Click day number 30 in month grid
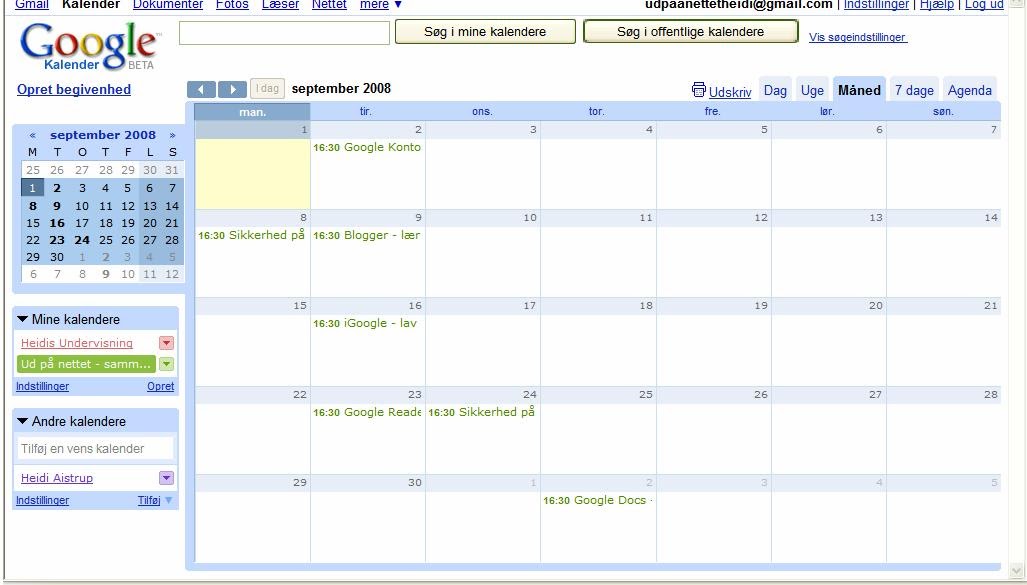This screenshot has width=1027, height=585. (x=415, y=483)
